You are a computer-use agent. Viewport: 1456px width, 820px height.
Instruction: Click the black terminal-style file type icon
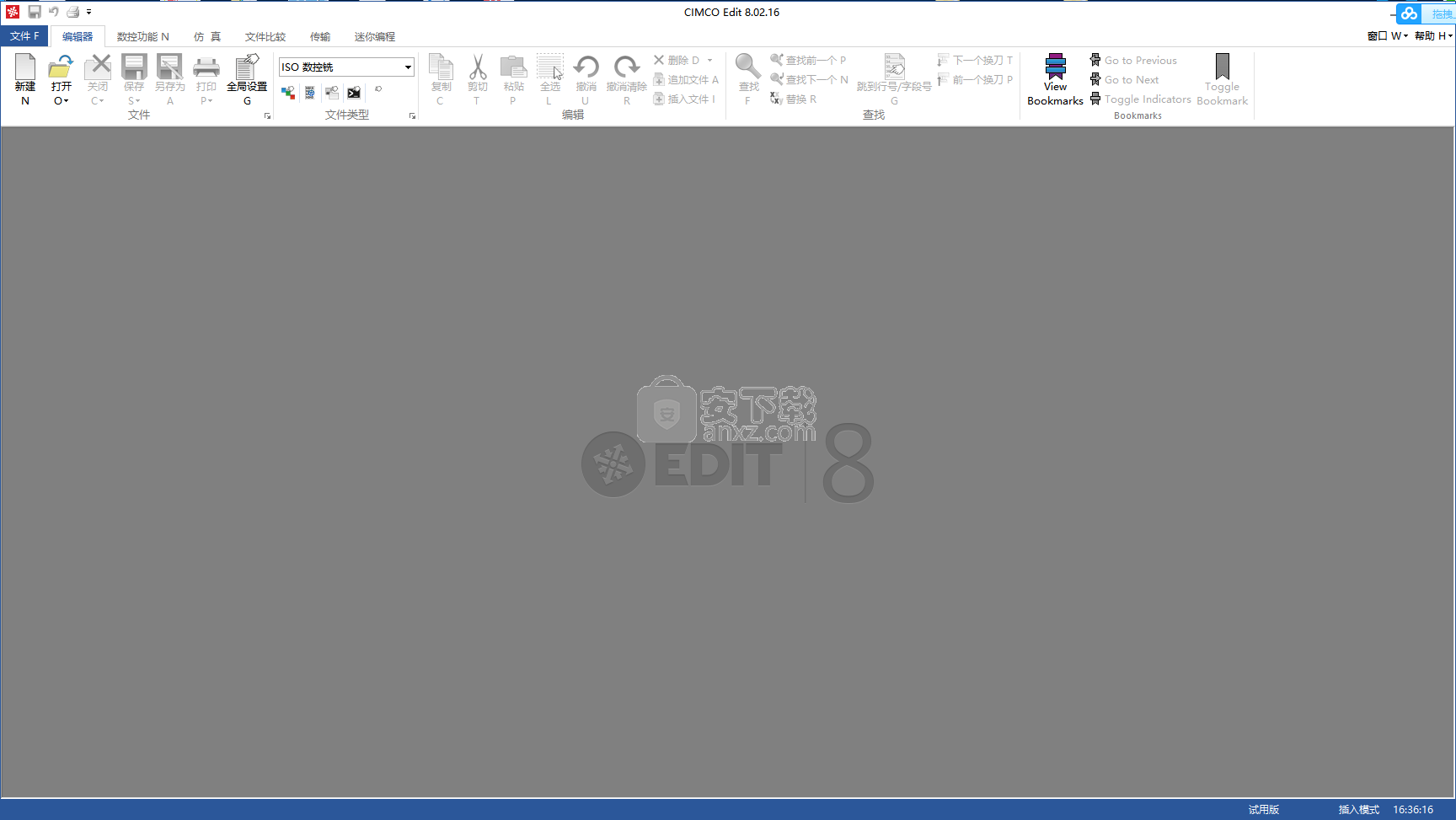click(x=354, y=93)
